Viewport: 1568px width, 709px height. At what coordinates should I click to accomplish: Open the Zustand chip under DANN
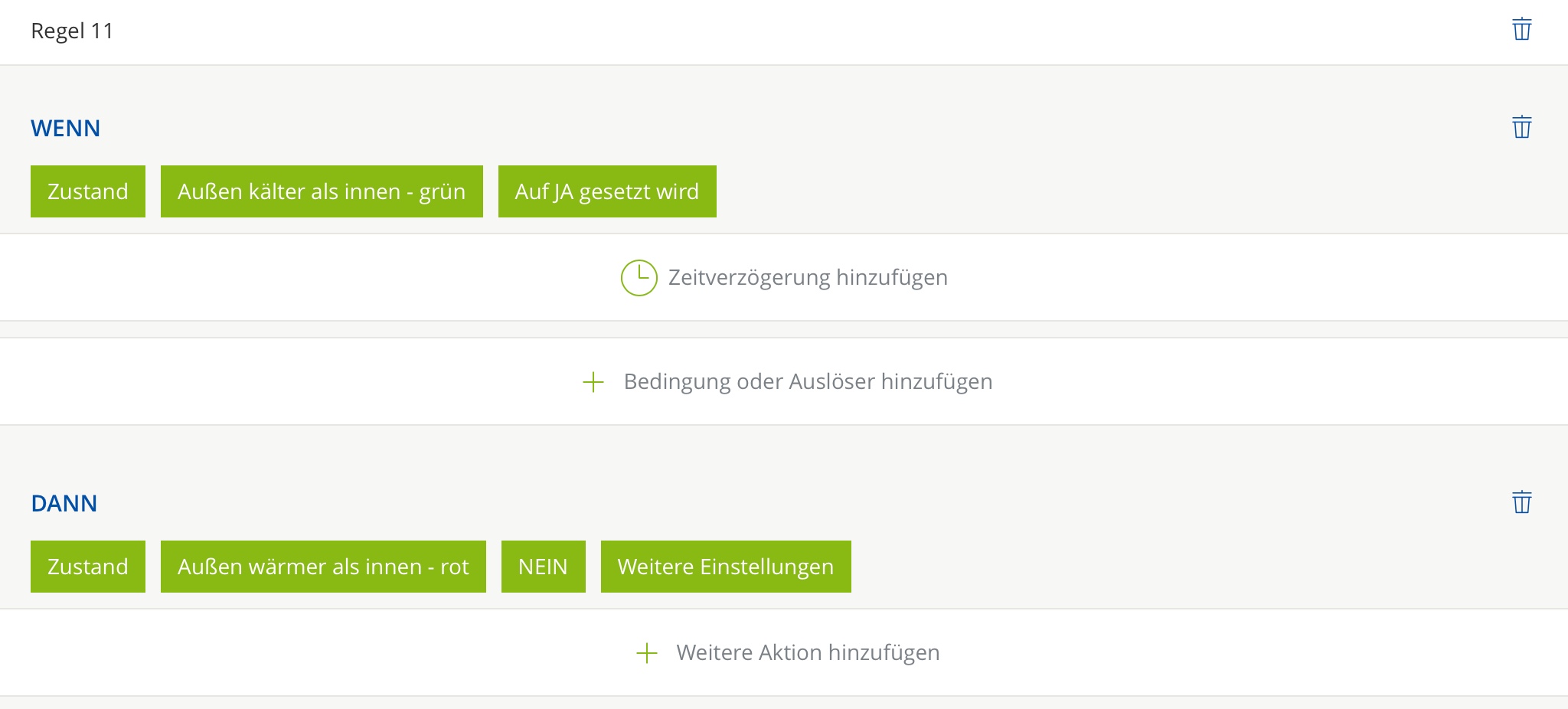click(88, 567)
